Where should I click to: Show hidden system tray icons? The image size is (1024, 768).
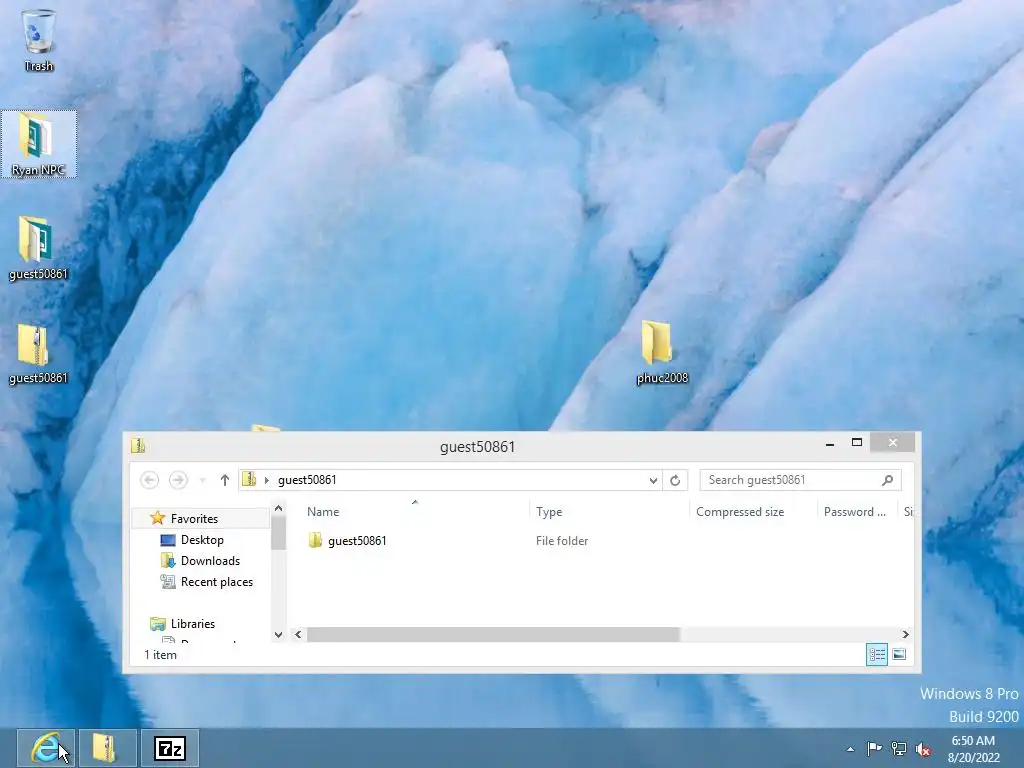850,748
